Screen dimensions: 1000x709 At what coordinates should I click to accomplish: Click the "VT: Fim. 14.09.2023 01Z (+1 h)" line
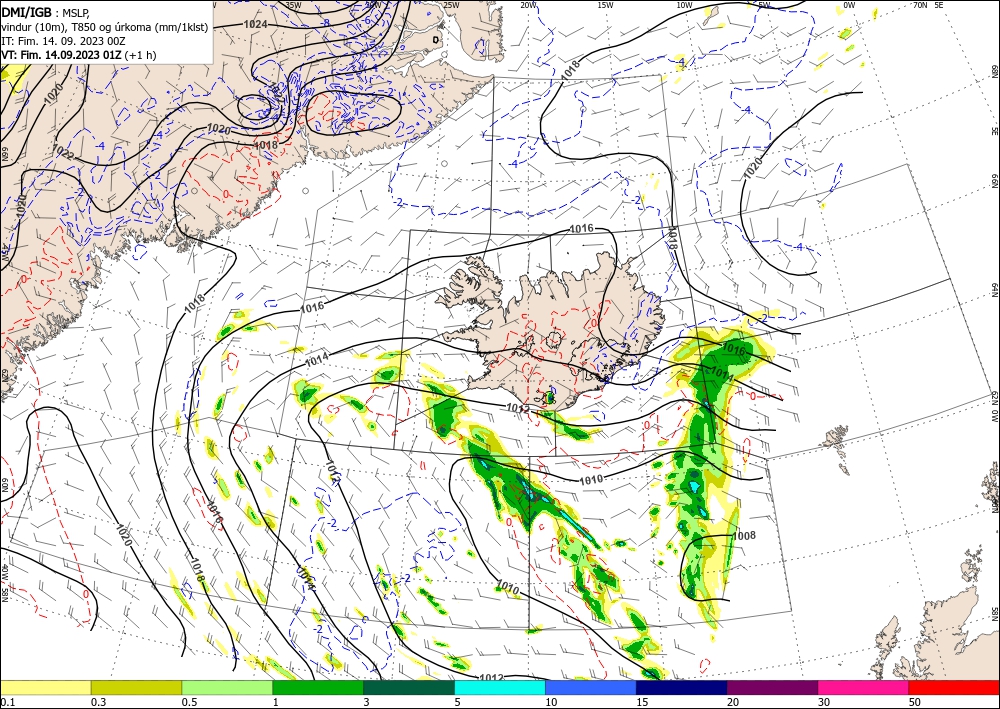point(78,55)
